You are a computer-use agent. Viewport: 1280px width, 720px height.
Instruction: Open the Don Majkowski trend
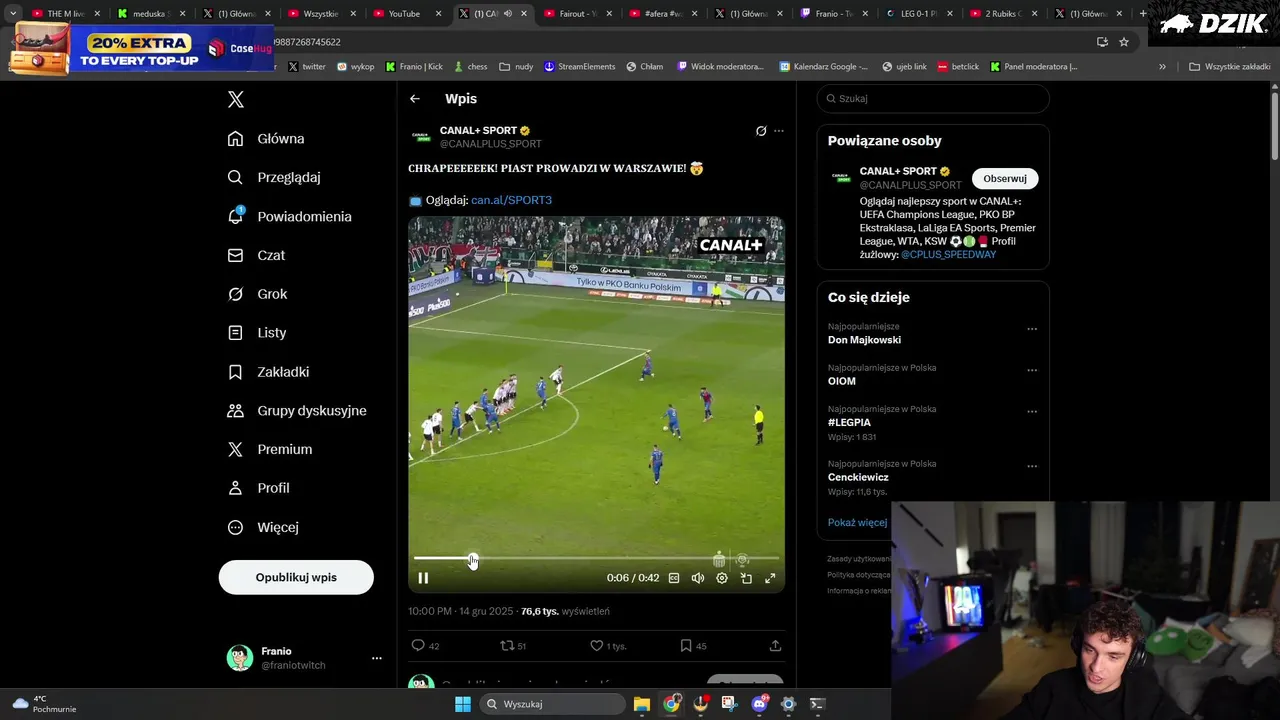(x=864, y=340)
